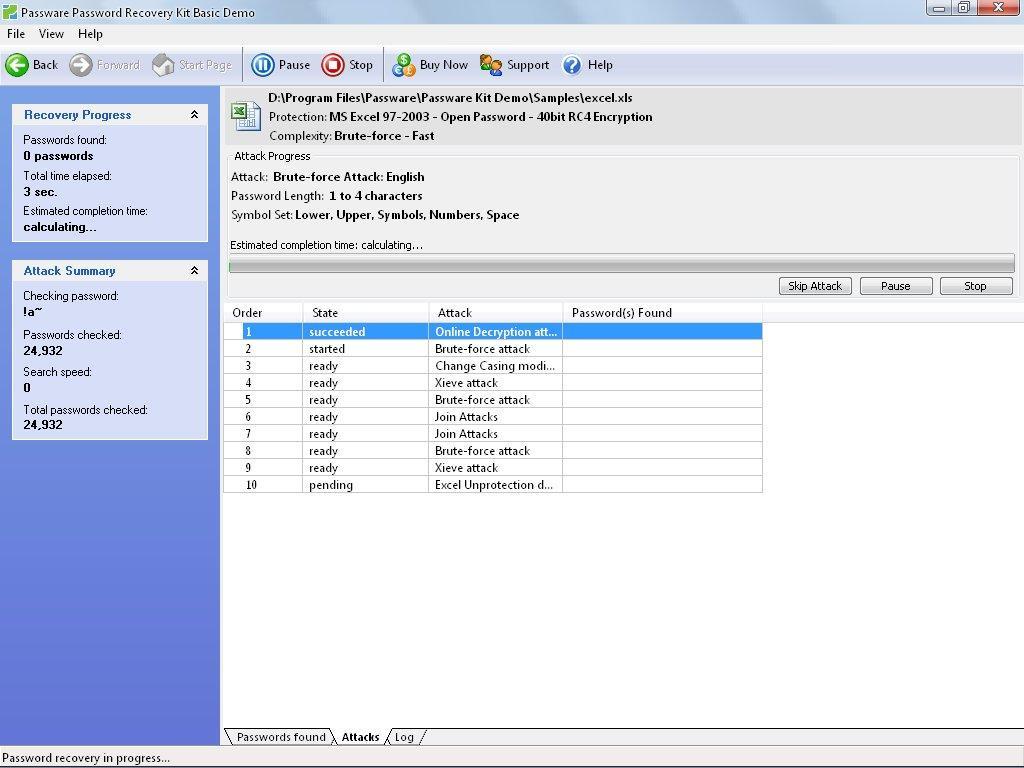Click the Back toolbar label

point(45,65)
